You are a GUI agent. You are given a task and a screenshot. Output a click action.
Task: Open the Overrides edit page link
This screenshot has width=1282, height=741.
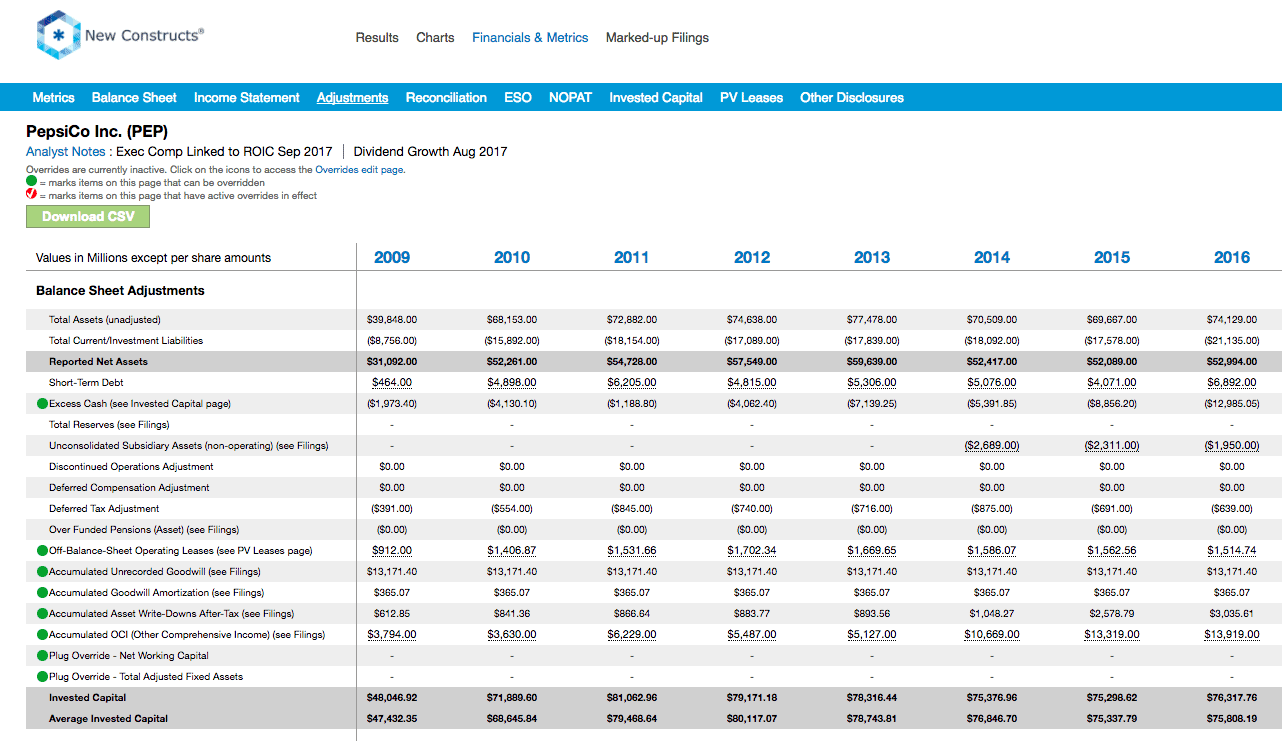point(359,170)
